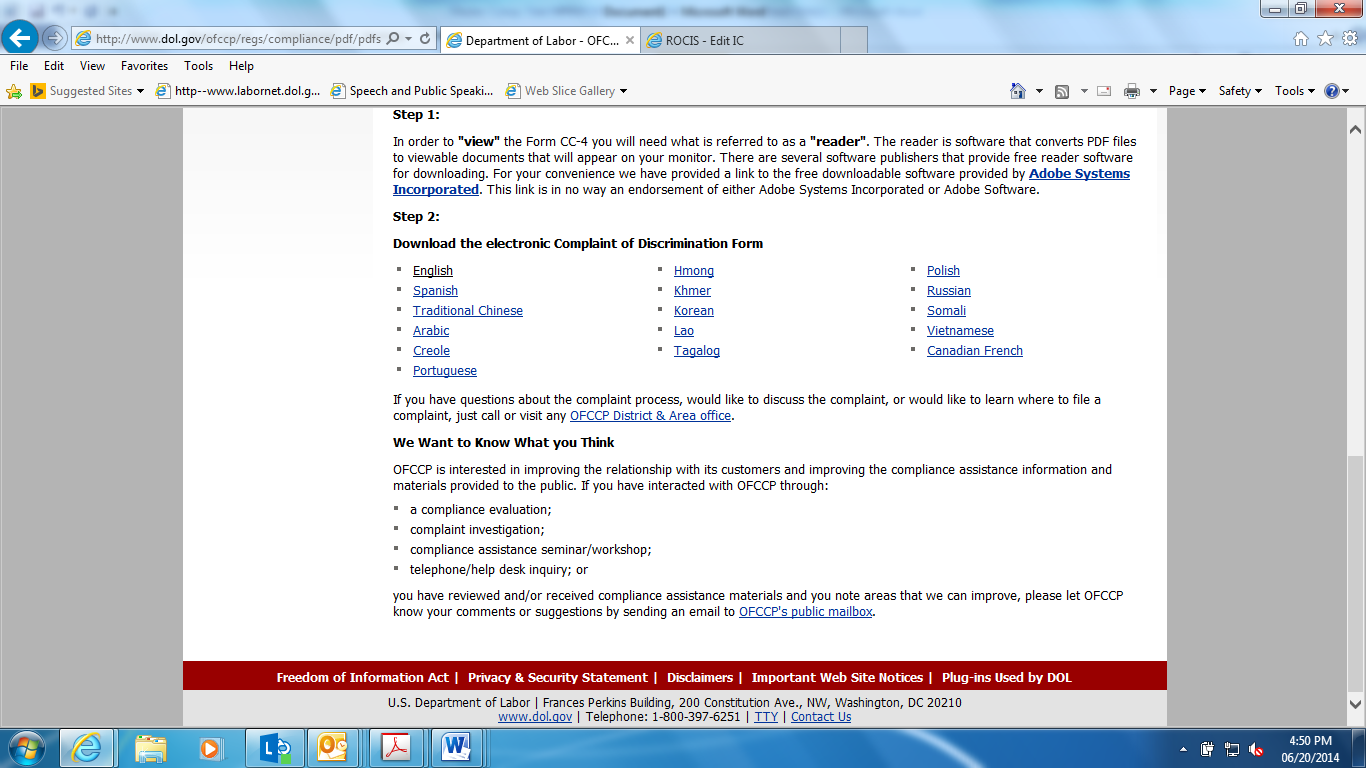Launch Windows Media Player from the taskbar
This screenshot has height=768, width=1366.
pyautogui.click(x=210, y=748)
